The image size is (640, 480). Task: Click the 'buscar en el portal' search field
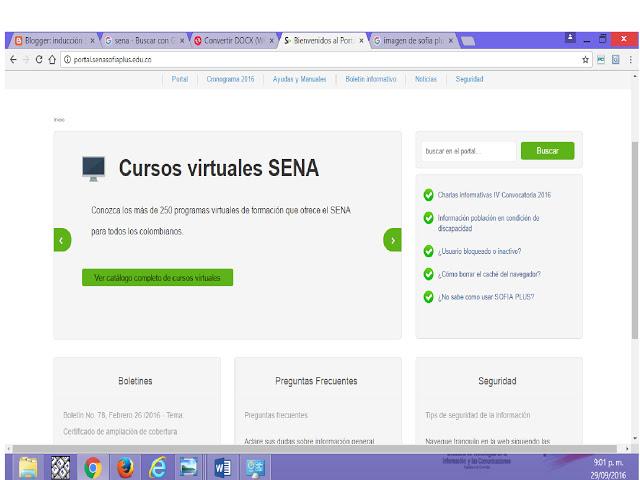tap(469, 151)
